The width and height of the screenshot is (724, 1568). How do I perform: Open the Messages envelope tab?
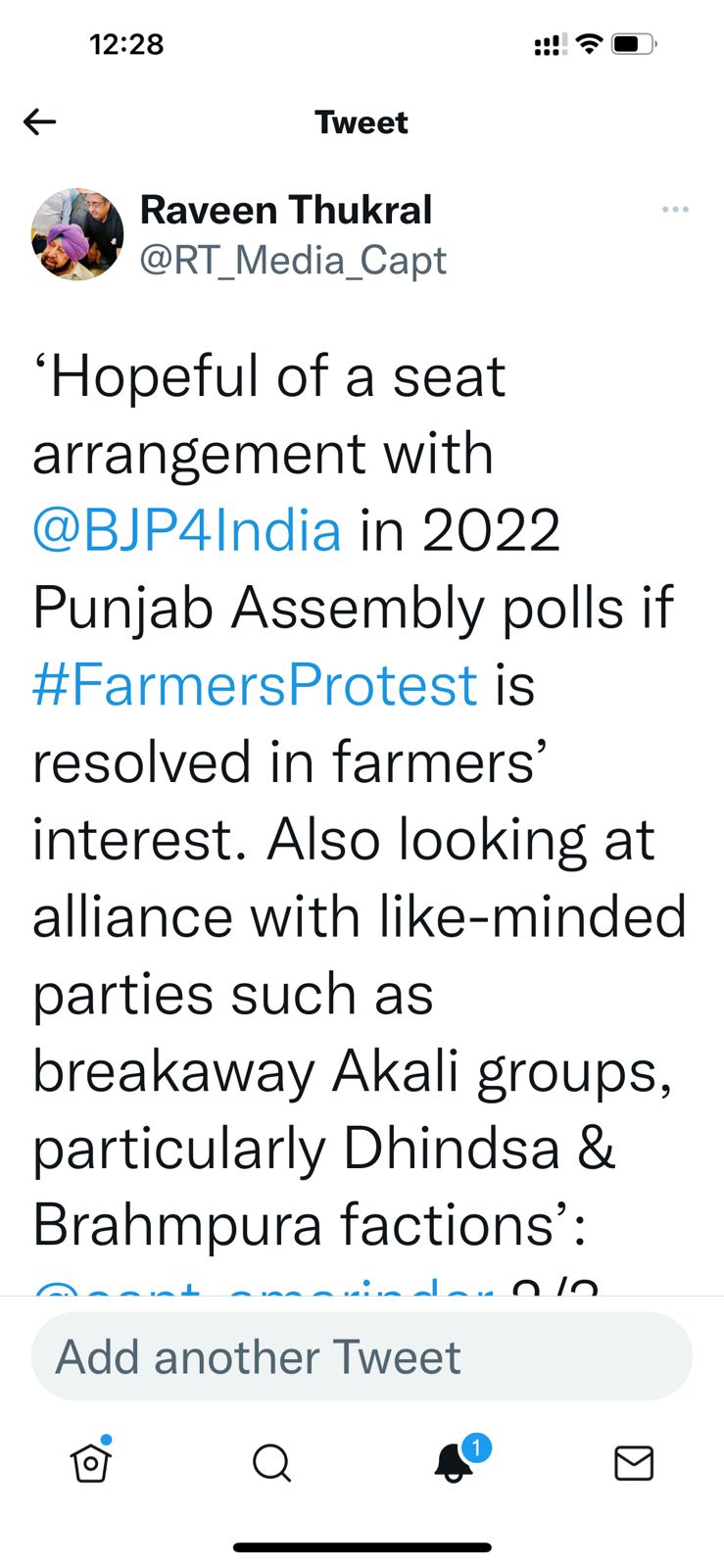[x=634, y=1463]
